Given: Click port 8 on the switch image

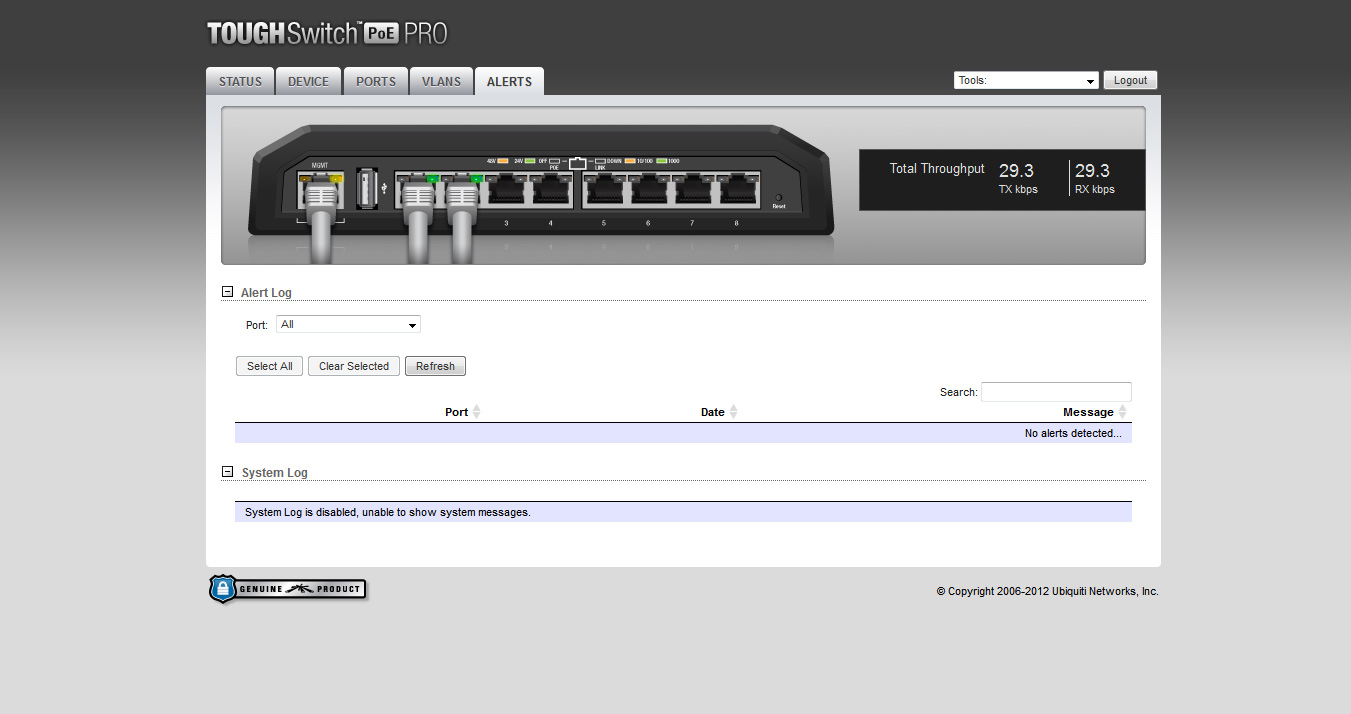Looking at the screenshot, I should (x=736, y=189).
